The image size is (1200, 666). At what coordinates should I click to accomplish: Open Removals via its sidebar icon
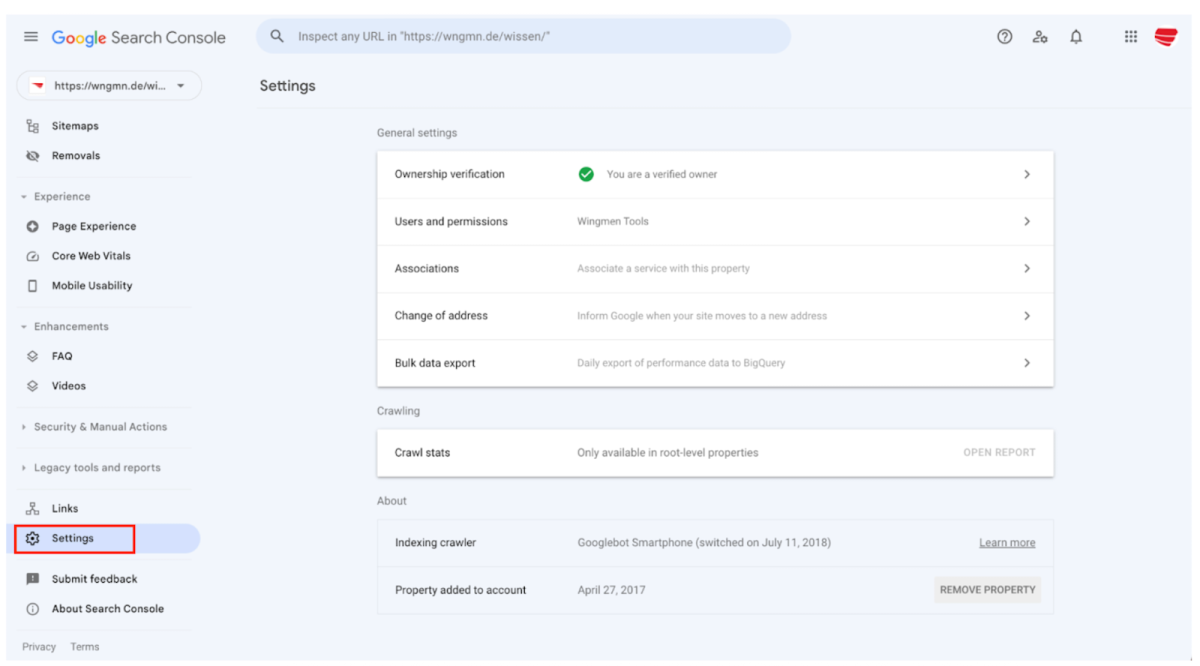click(31, 155)
